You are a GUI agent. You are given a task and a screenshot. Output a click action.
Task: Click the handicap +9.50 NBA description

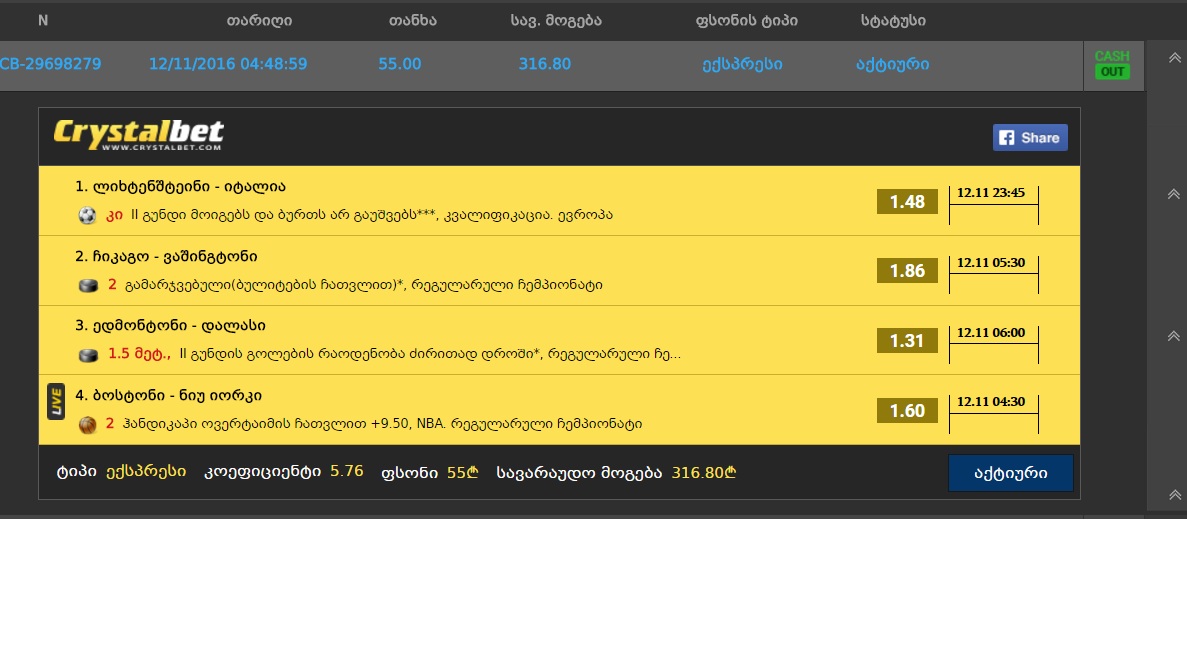pyautogui.click(x=383, y=424)
